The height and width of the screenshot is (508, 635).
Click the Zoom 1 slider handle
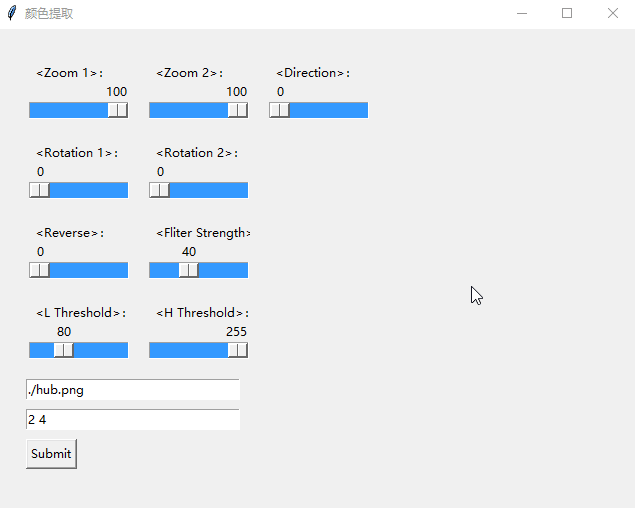point(117,110)
